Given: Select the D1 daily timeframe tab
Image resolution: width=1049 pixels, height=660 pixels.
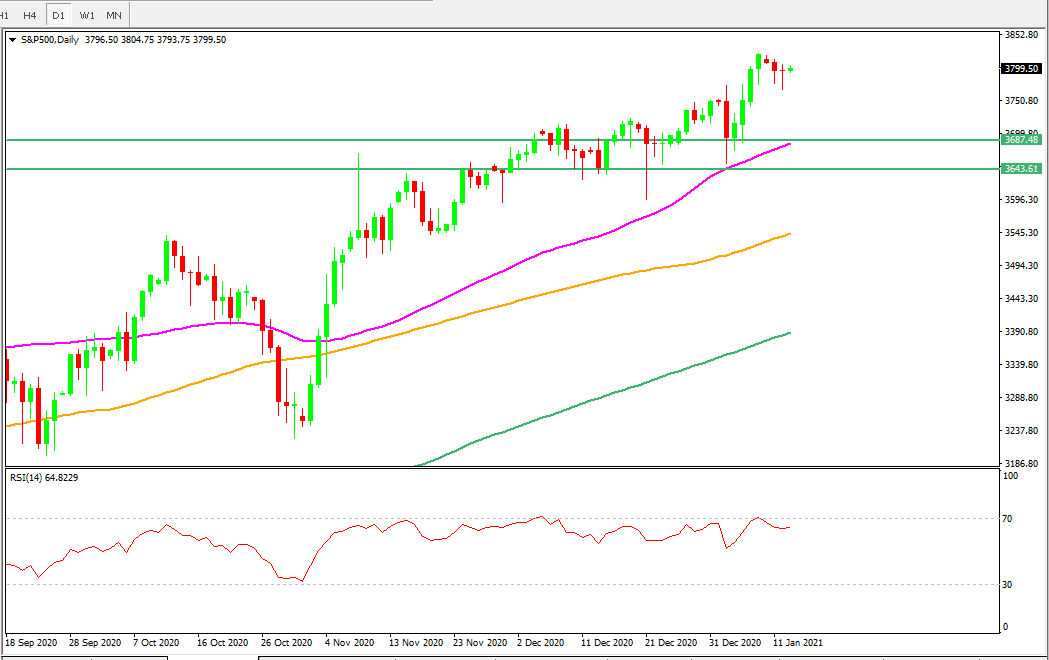Looking at the screenshot, I should pos(57,15).
